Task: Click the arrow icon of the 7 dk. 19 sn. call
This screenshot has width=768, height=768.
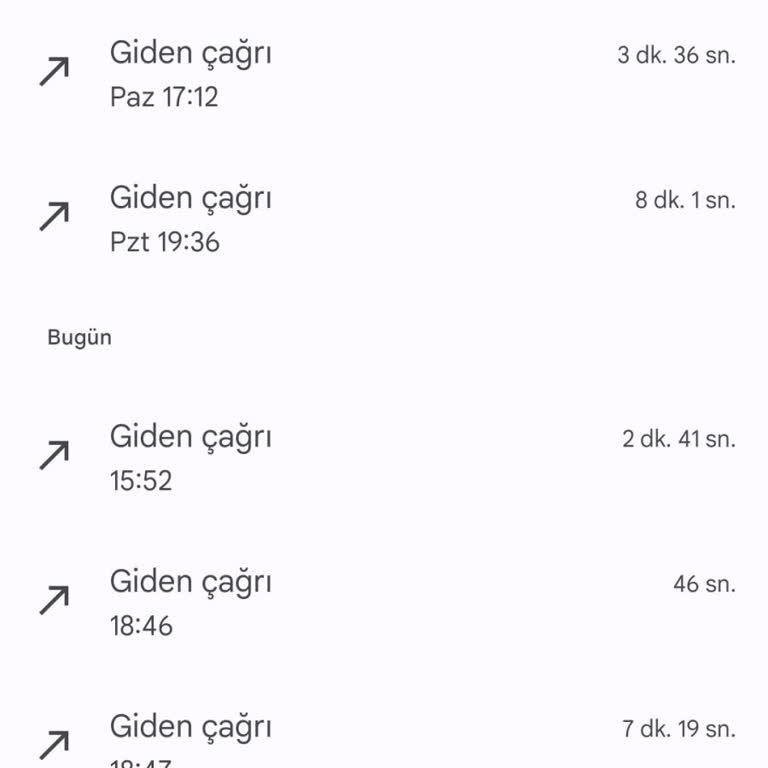Action: click(54, 744)
